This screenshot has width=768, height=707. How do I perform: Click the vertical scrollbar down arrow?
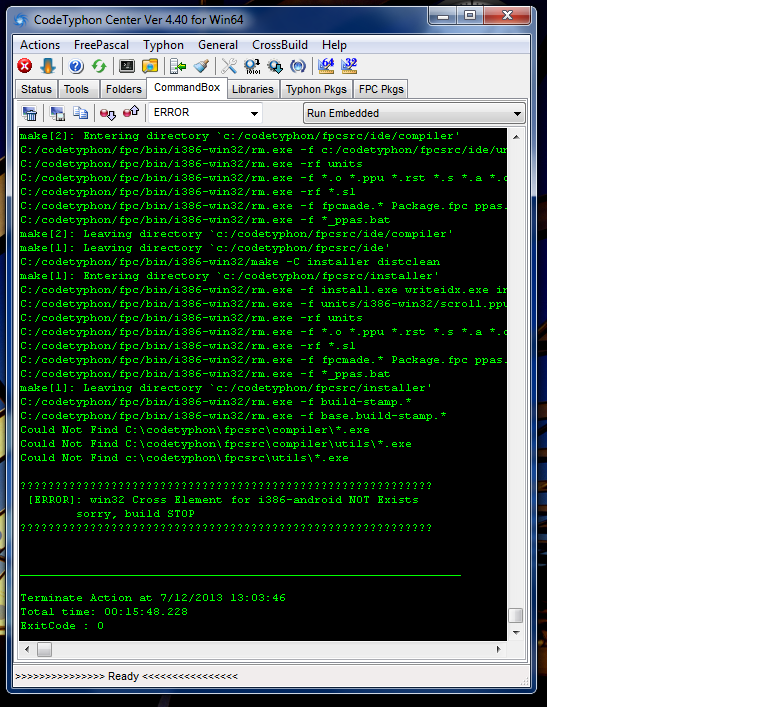[516, 633]
